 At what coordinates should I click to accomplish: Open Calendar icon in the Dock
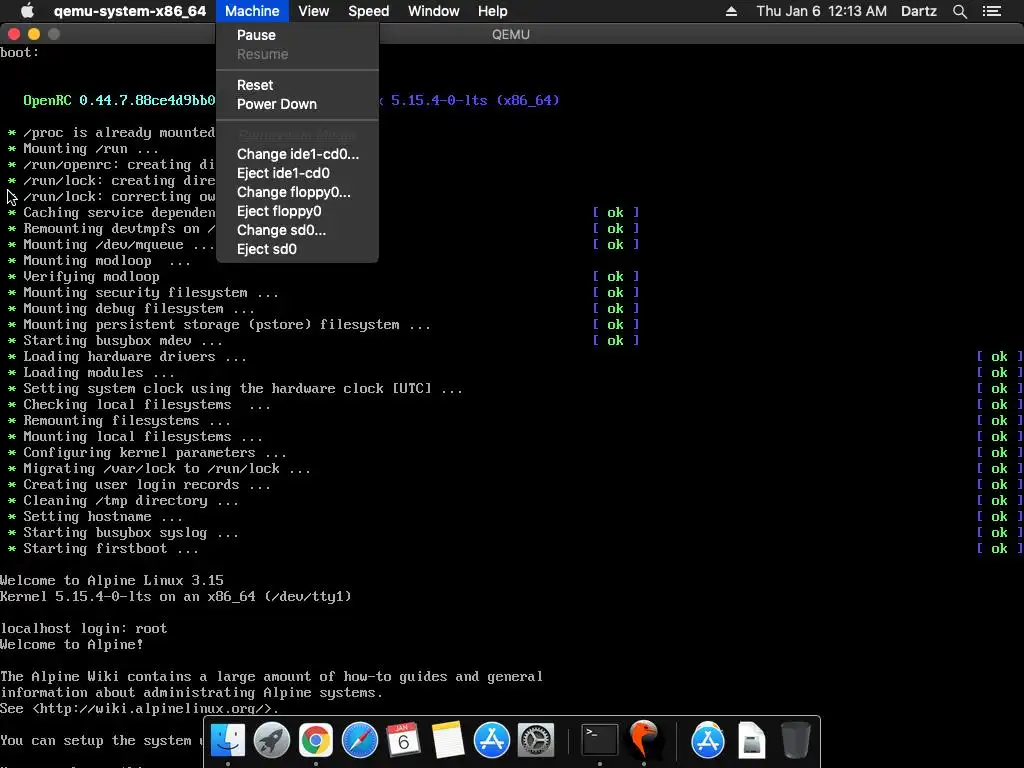404,740
